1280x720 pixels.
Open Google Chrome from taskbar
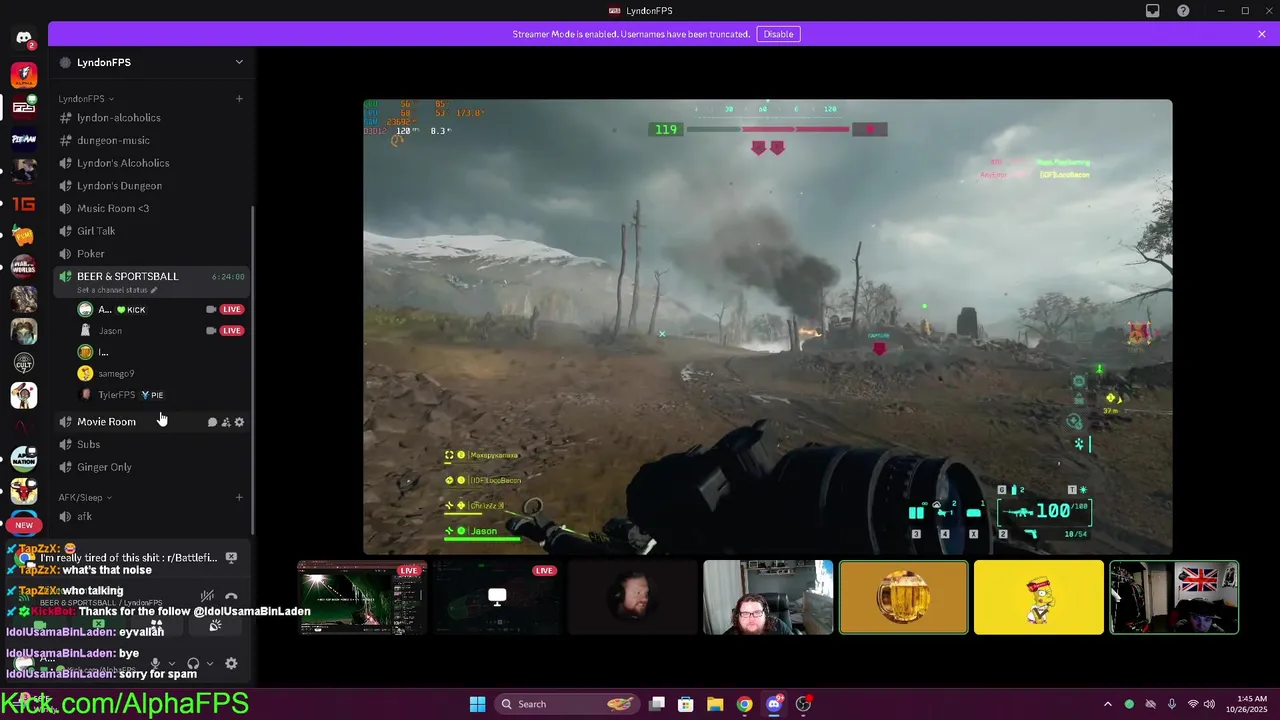click(x=744, y=704)
